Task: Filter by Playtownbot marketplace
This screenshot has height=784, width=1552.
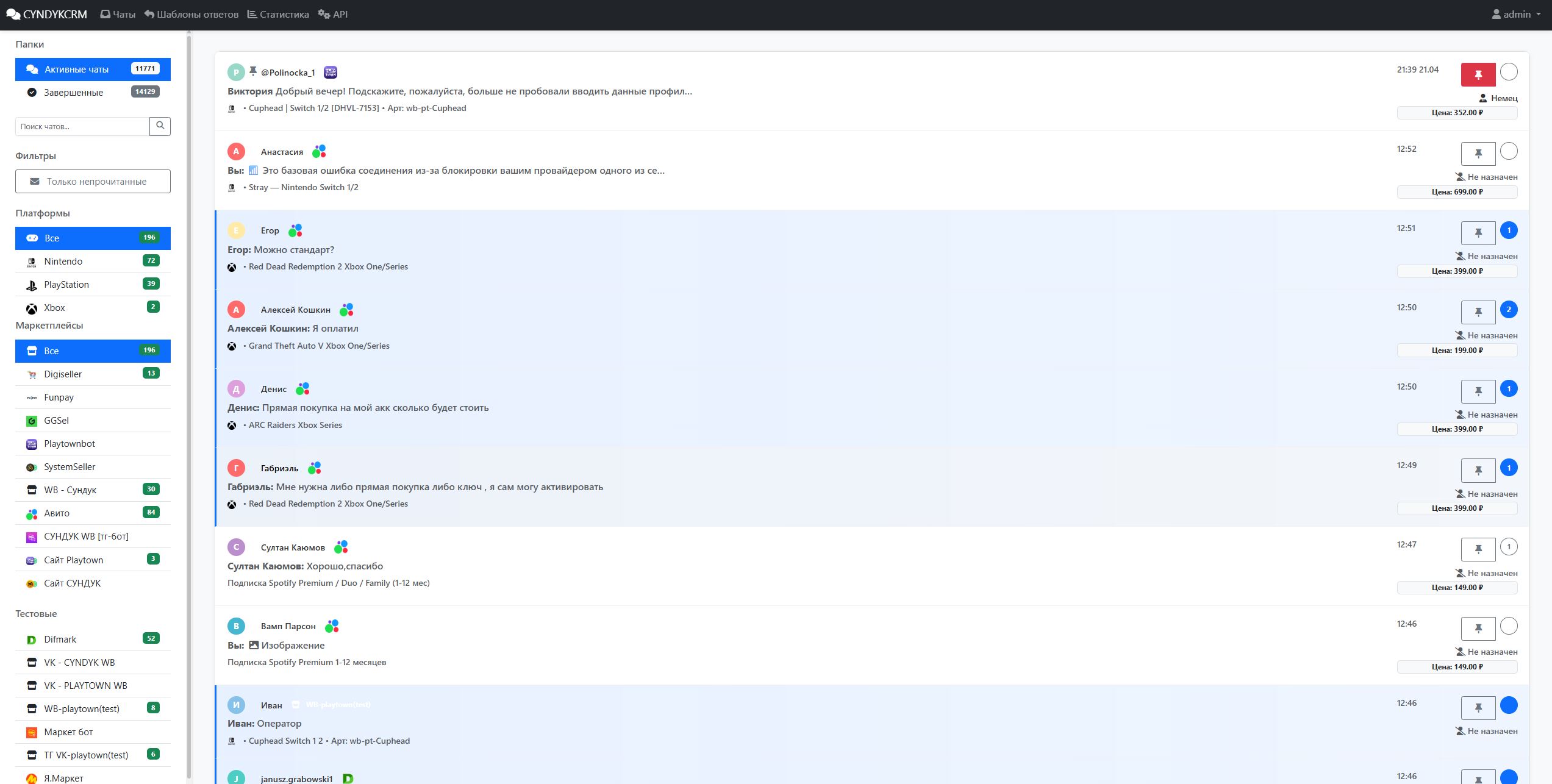Action: pyautogui.click(x=93, y=443)
